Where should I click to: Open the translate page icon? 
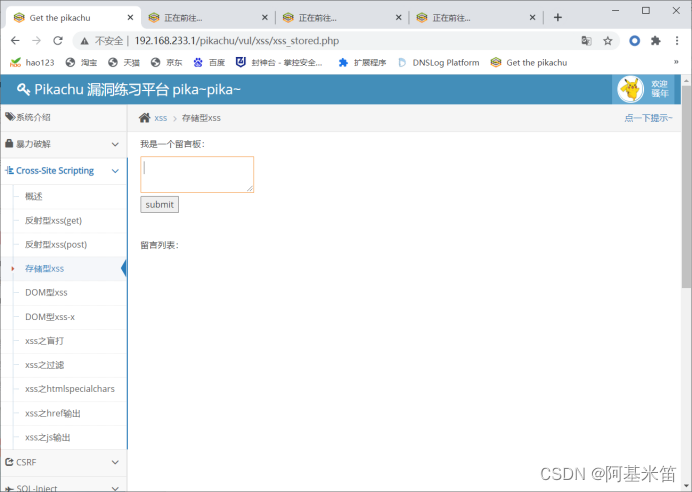(586, 41)
